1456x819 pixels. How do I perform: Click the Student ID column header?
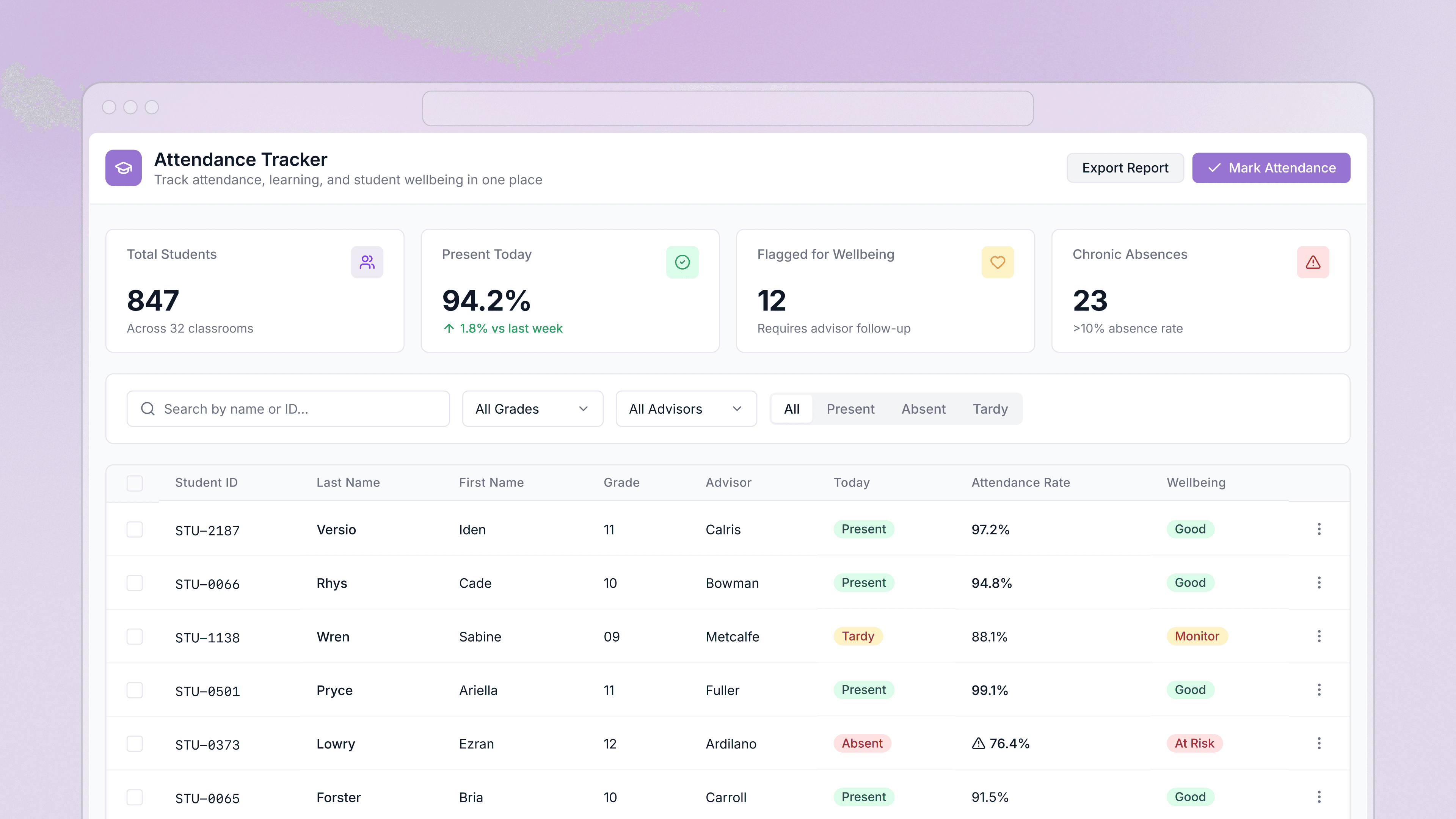(206, 483)
